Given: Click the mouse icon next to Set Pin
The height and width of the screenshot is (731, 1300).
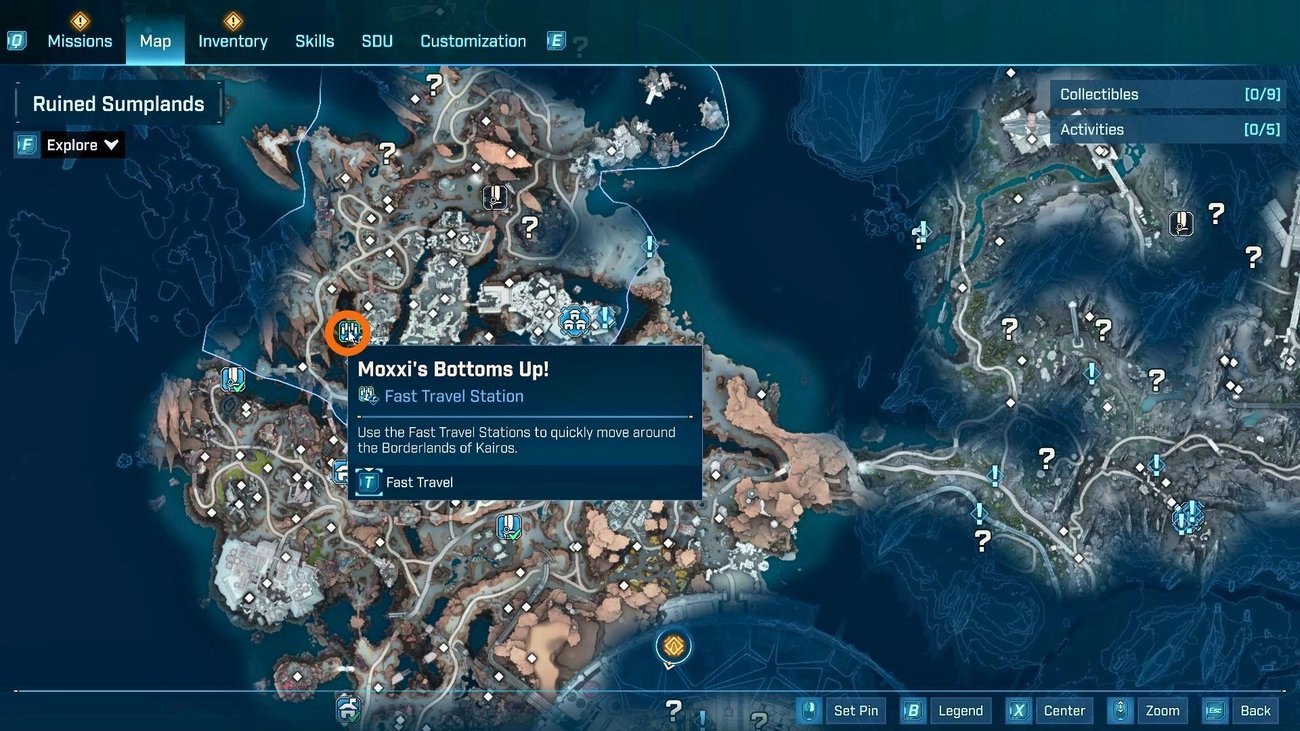Looking at the screenshot, I should pos(808,710).
